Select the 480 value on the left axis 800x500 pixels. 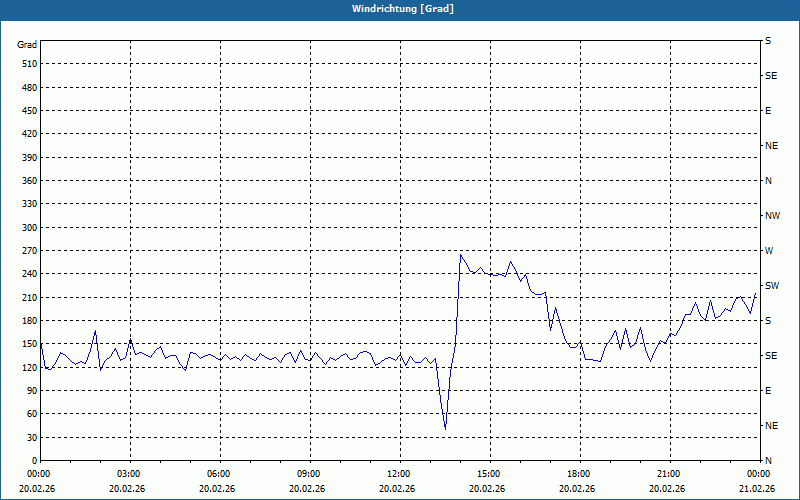coord(30,88)
